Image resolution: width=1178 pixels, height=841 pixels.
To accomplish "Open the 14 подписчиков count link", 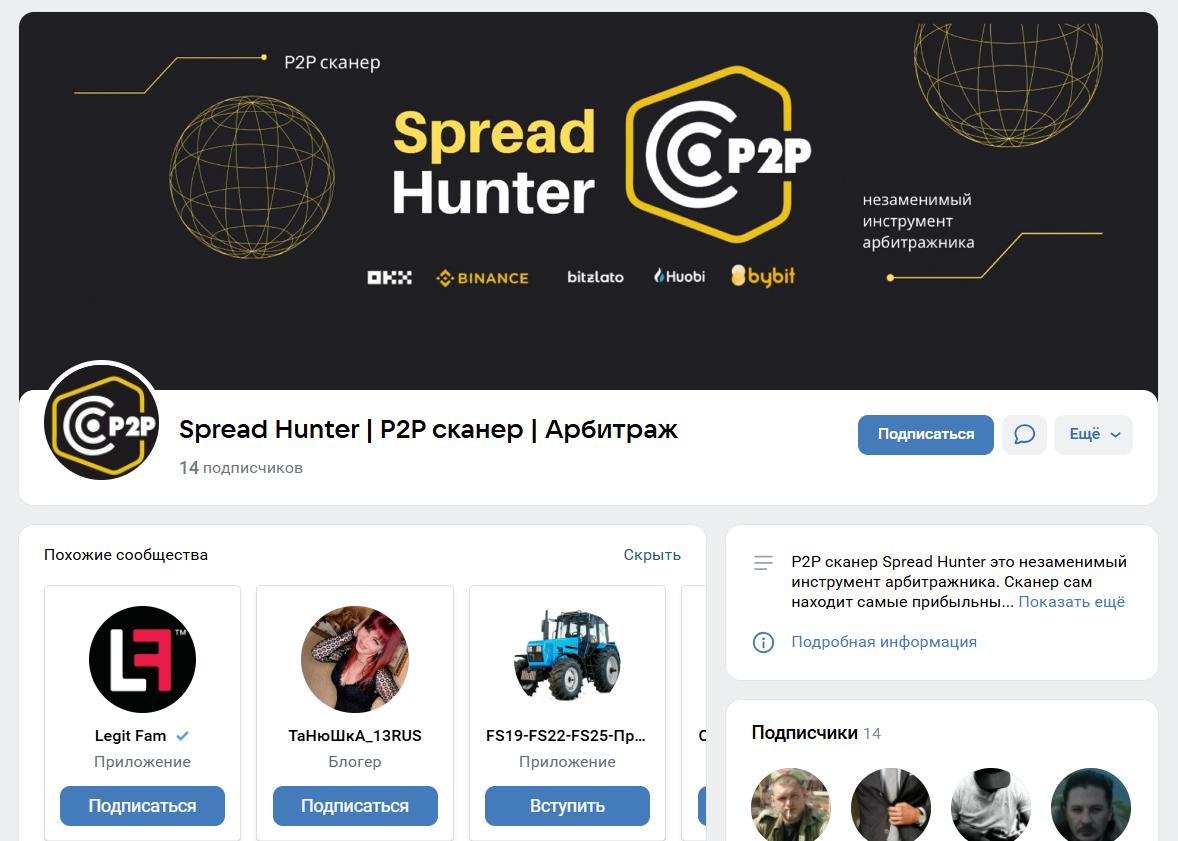I will (x=240, y=467).
